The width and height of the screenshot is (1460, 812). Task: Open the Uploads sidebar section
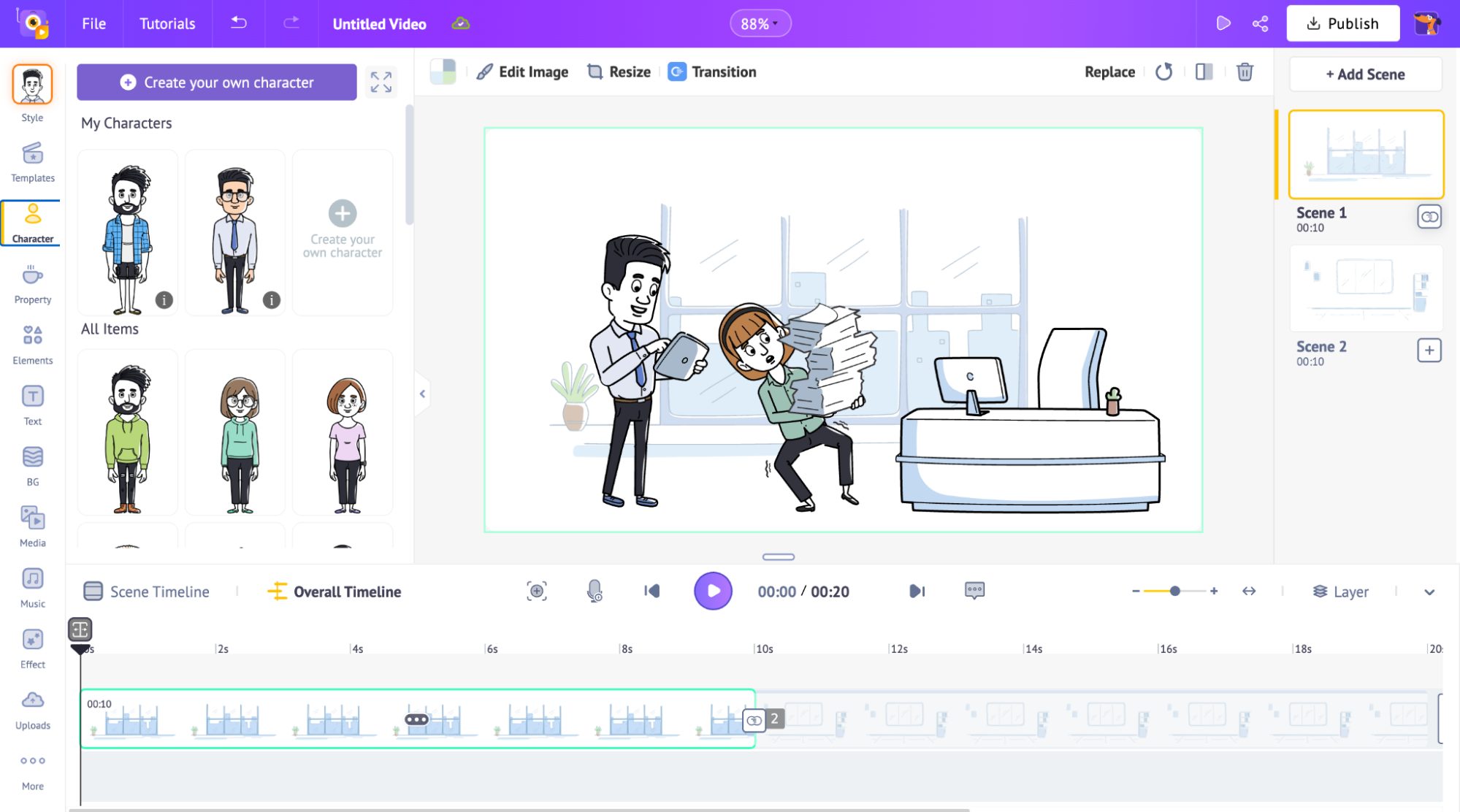point(32,709)
